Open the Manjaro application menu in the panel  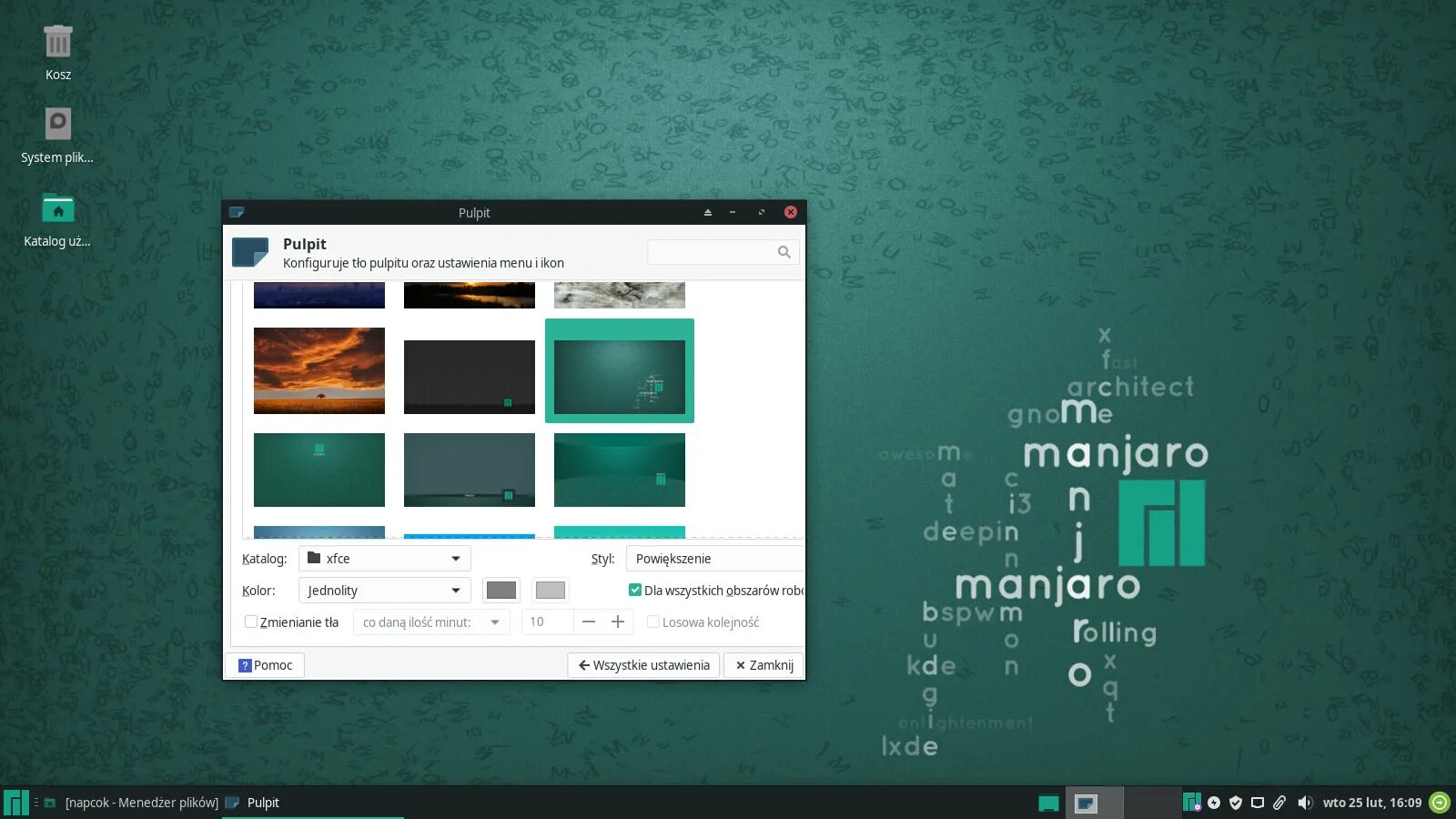coord(16,803)
